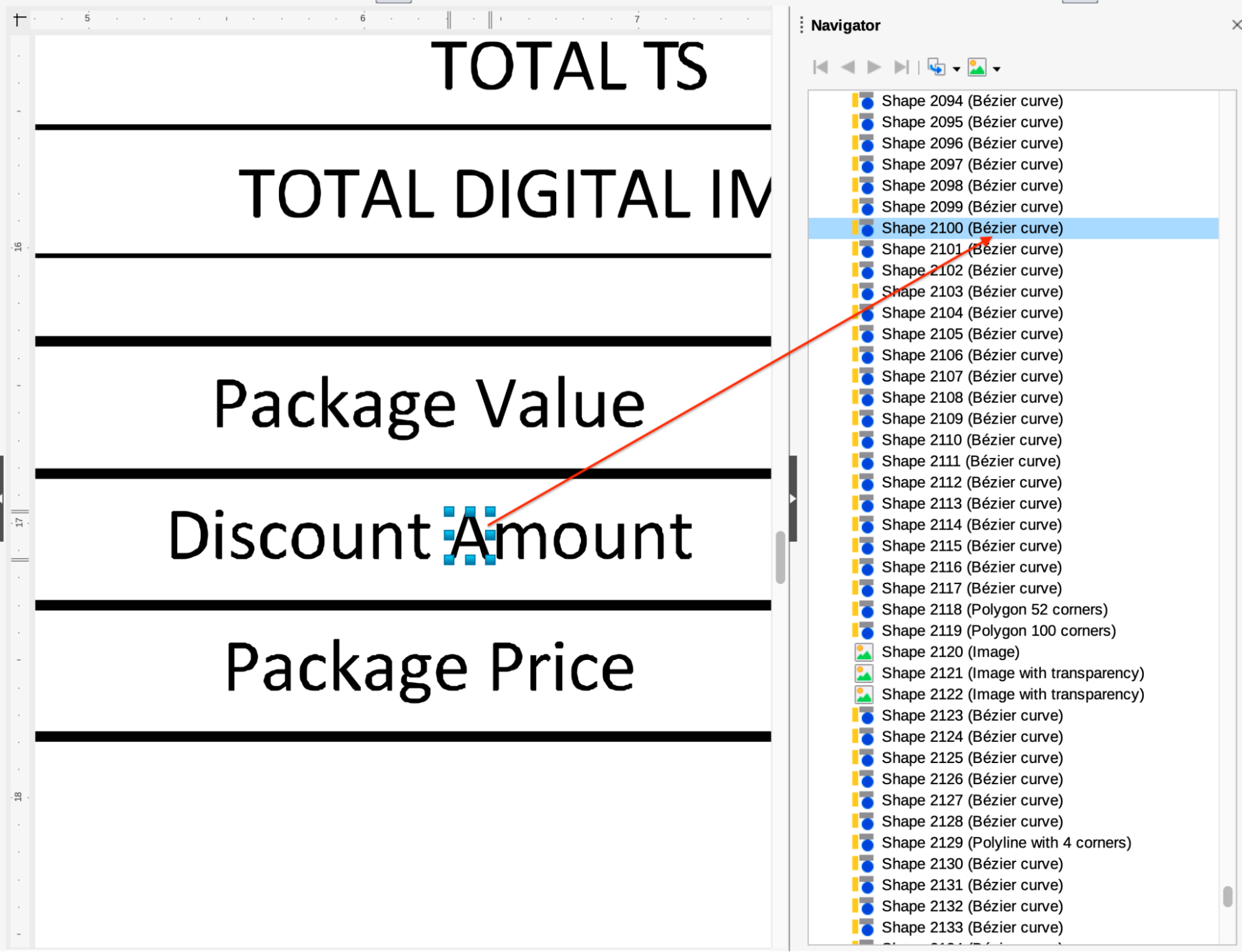The width and height of the screenshot is (1242, 952).
Task: Toggle the left pane handle
Action: (x=2, y=498)
